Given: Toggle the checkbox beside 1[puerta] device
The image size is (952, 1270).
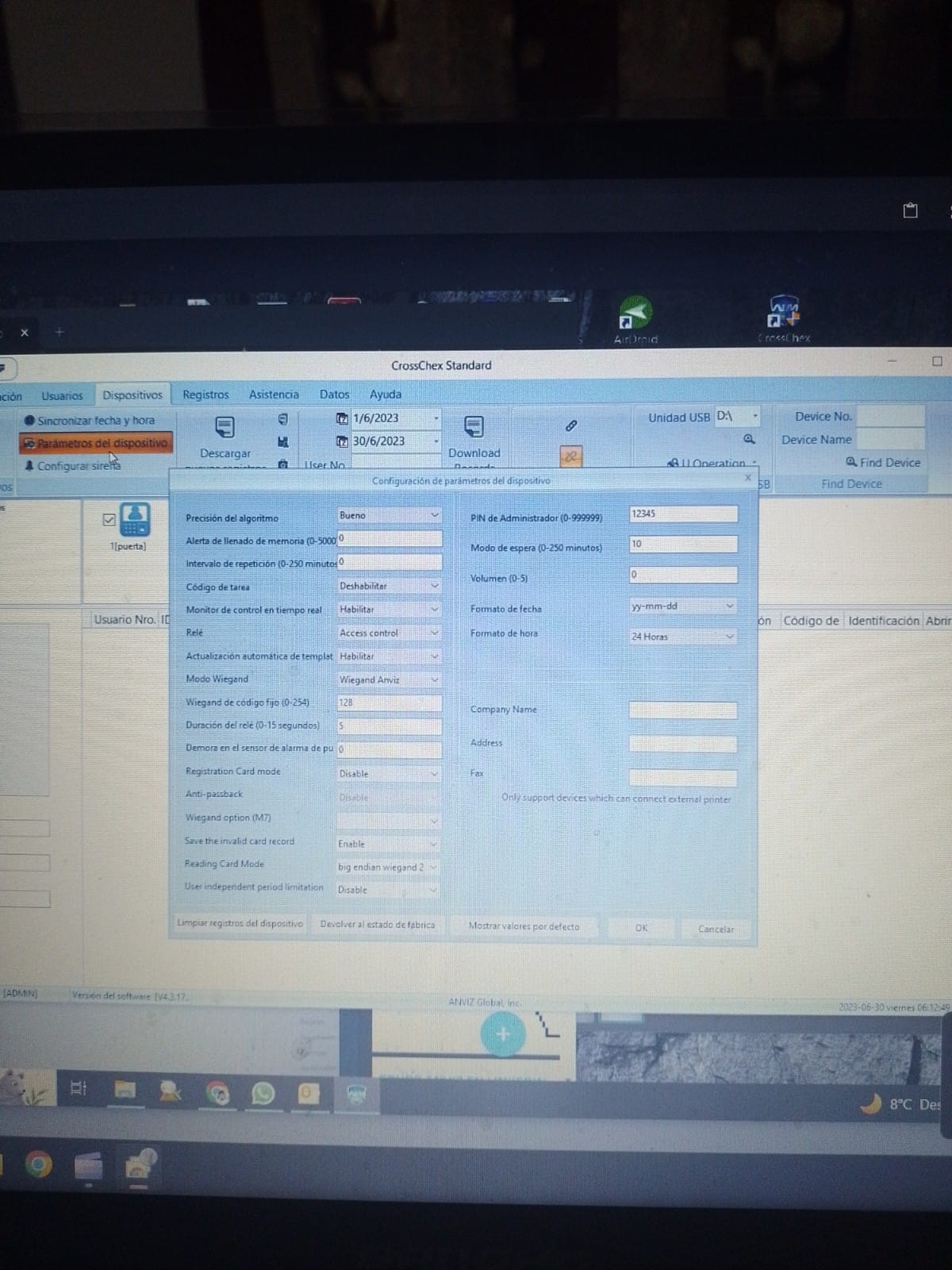Looking at the screenshot, I should point(109,520).
